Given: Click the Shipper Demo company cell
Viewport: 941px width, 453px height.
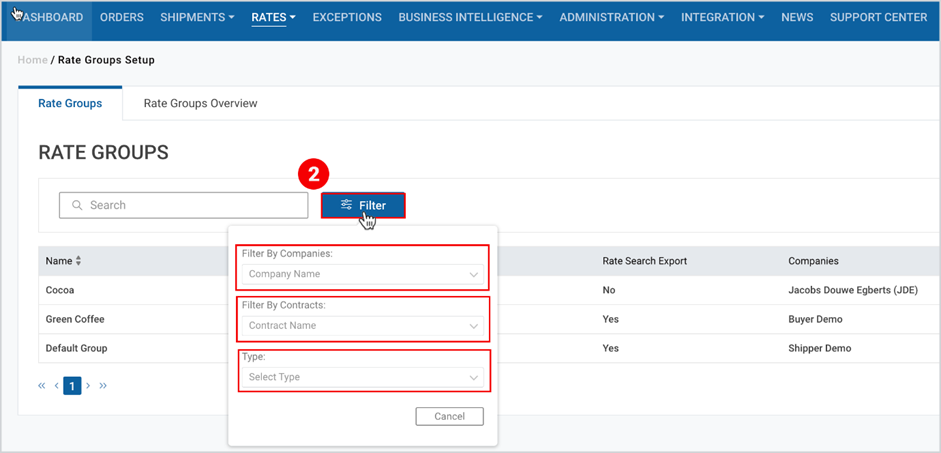Looking at the screenshot, I should click(x=819, y=348).
